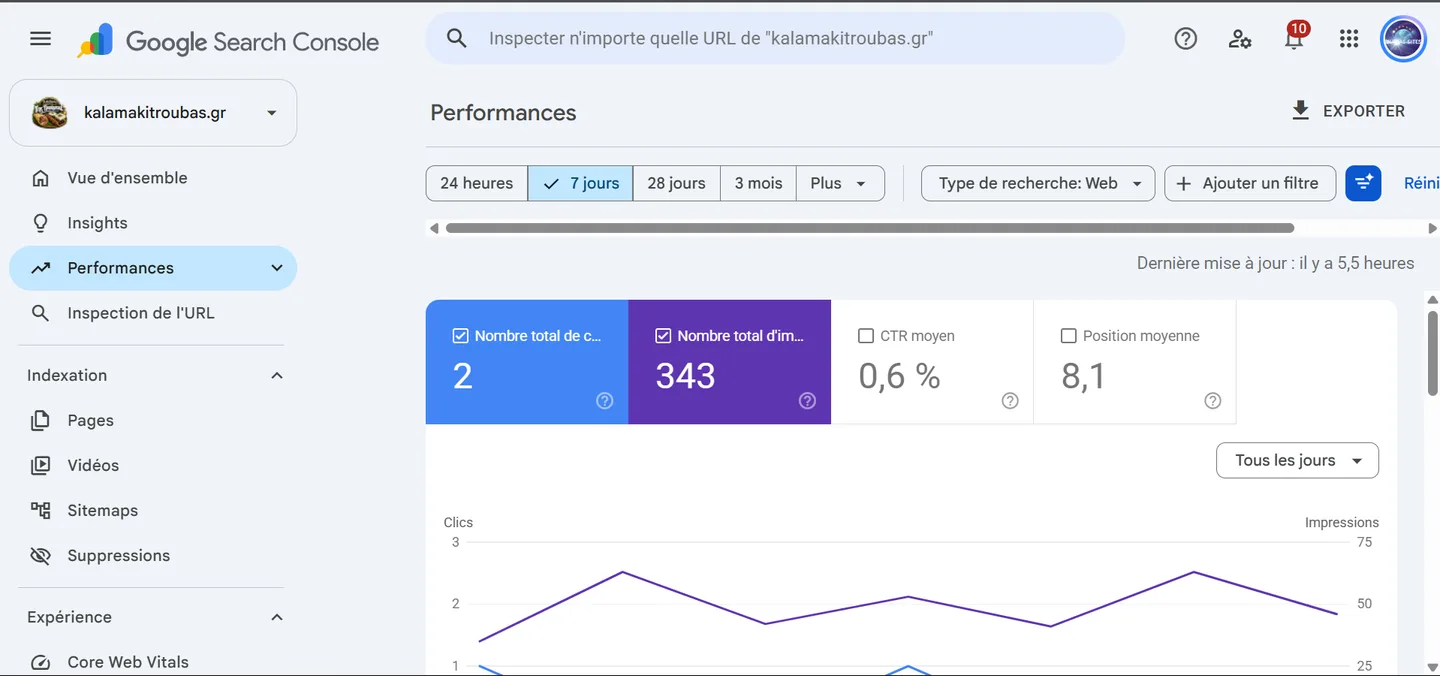Click the home icon for Vue d'ensemble
The width and height of the screenshot is (1440, 676).
pyautogui.click(x=41, y=178)
